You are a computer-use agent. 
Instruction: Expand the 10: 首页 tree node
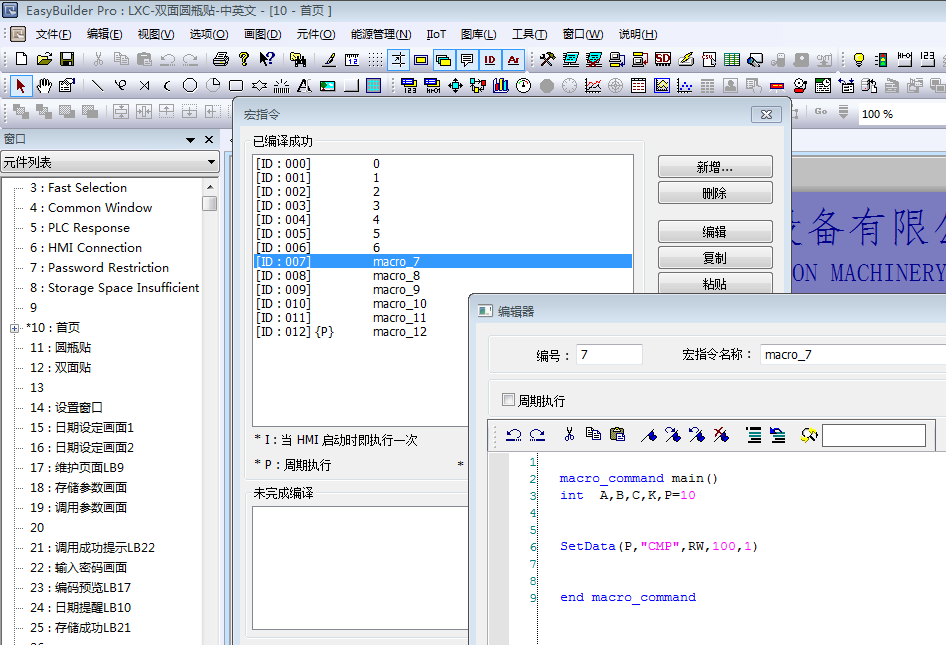click(14, 328)
